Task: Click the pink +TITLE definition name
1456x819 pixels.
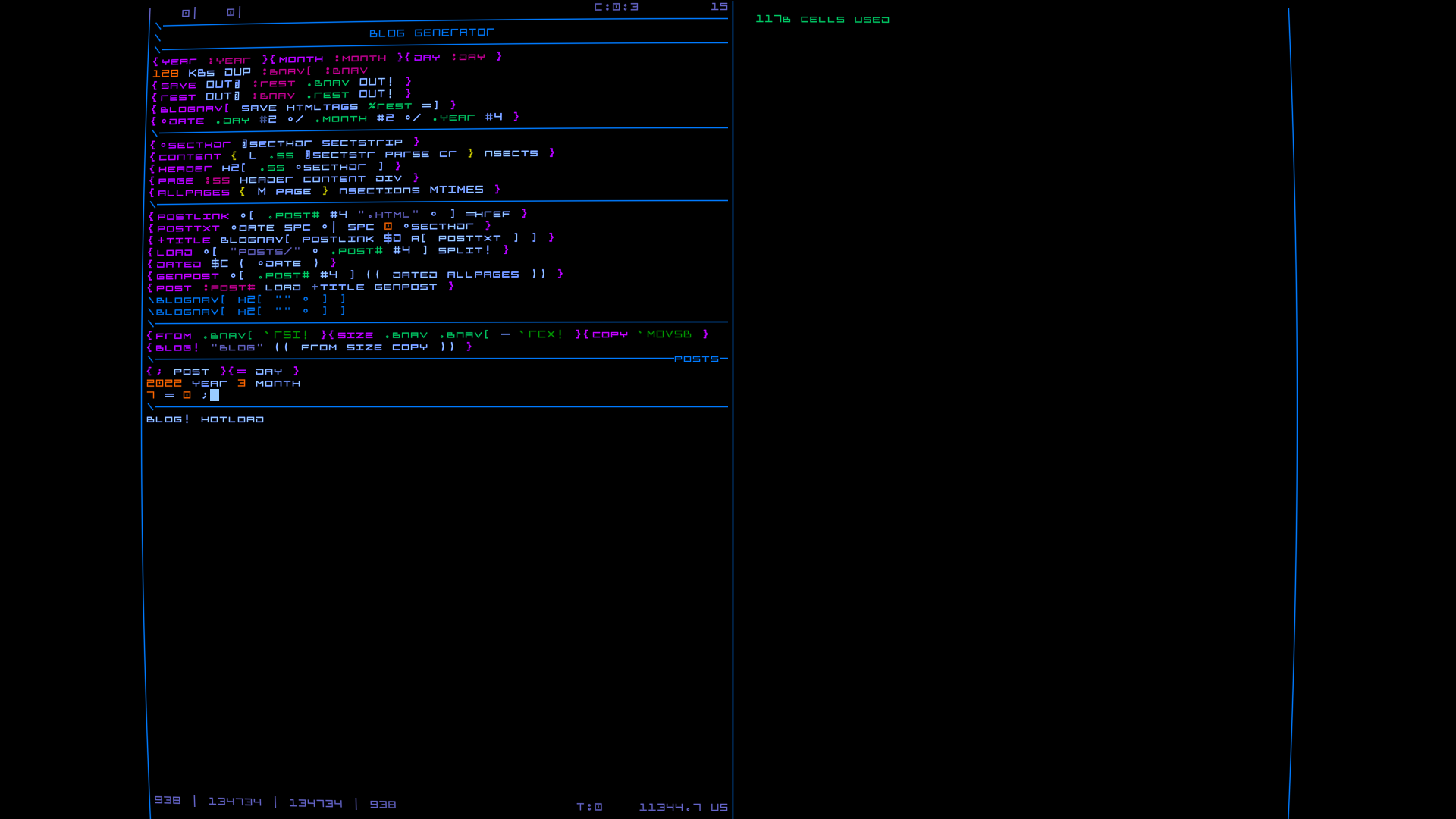Action: [184, 240]
